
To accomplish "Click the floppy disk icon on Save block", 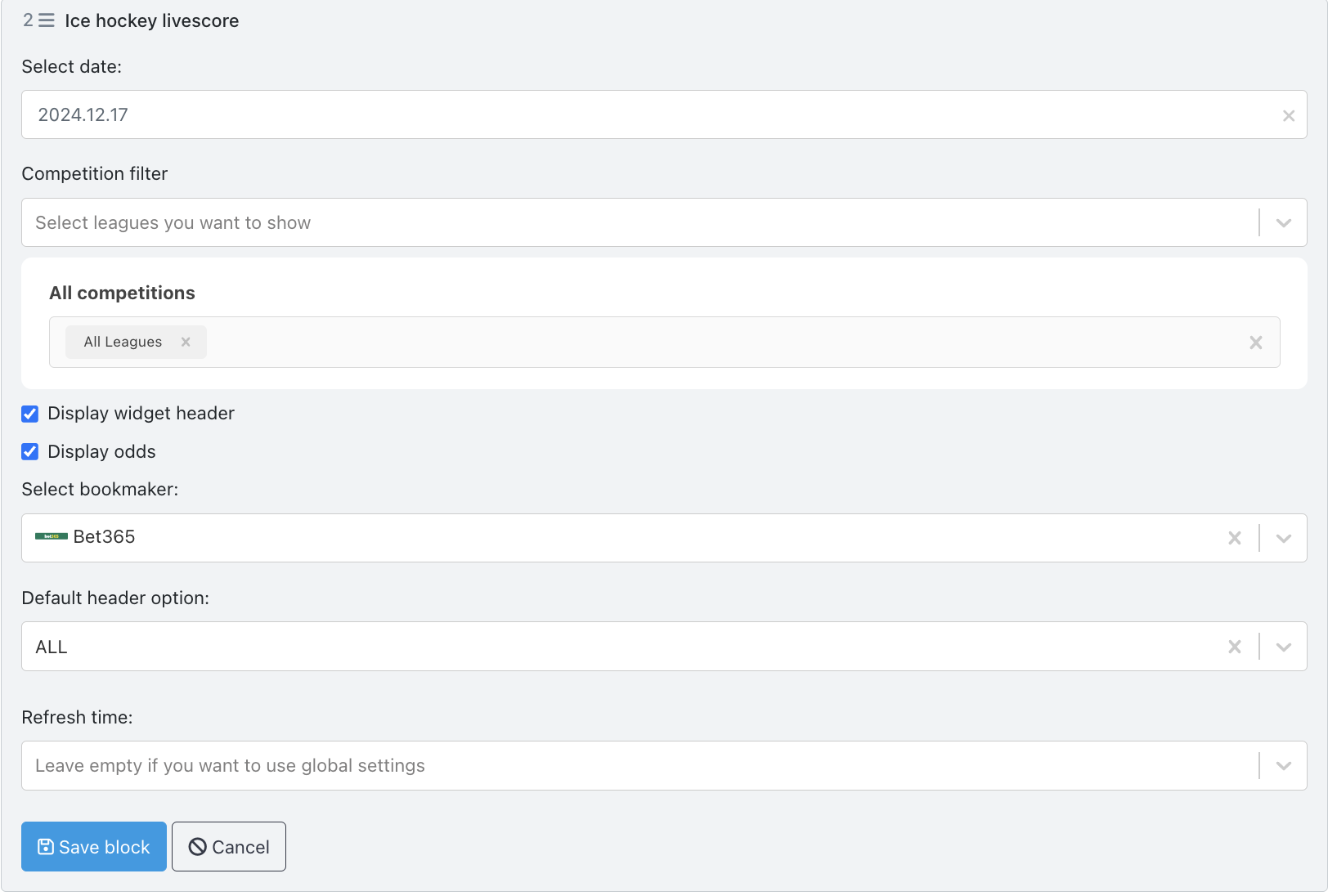I will pos(46,847).
